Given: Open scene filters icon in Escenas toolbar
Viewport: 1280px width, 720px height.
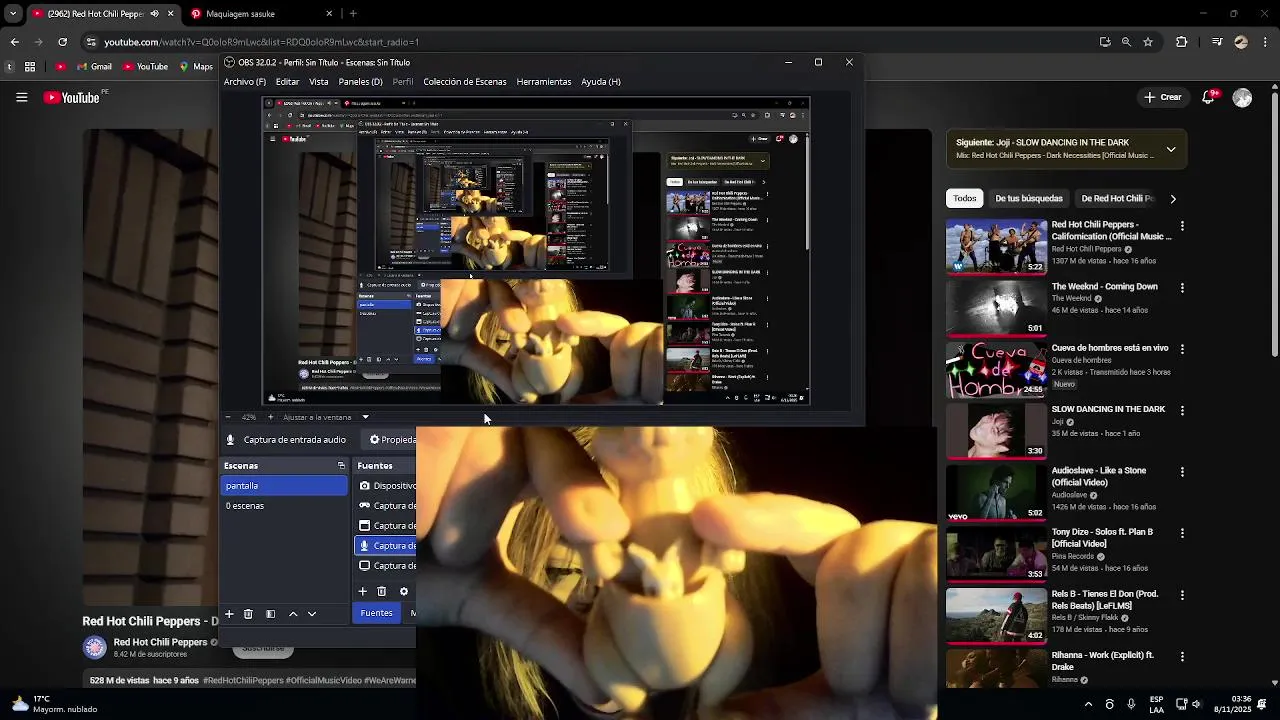Looking at the screenshot, I should [x=270, y=614].
